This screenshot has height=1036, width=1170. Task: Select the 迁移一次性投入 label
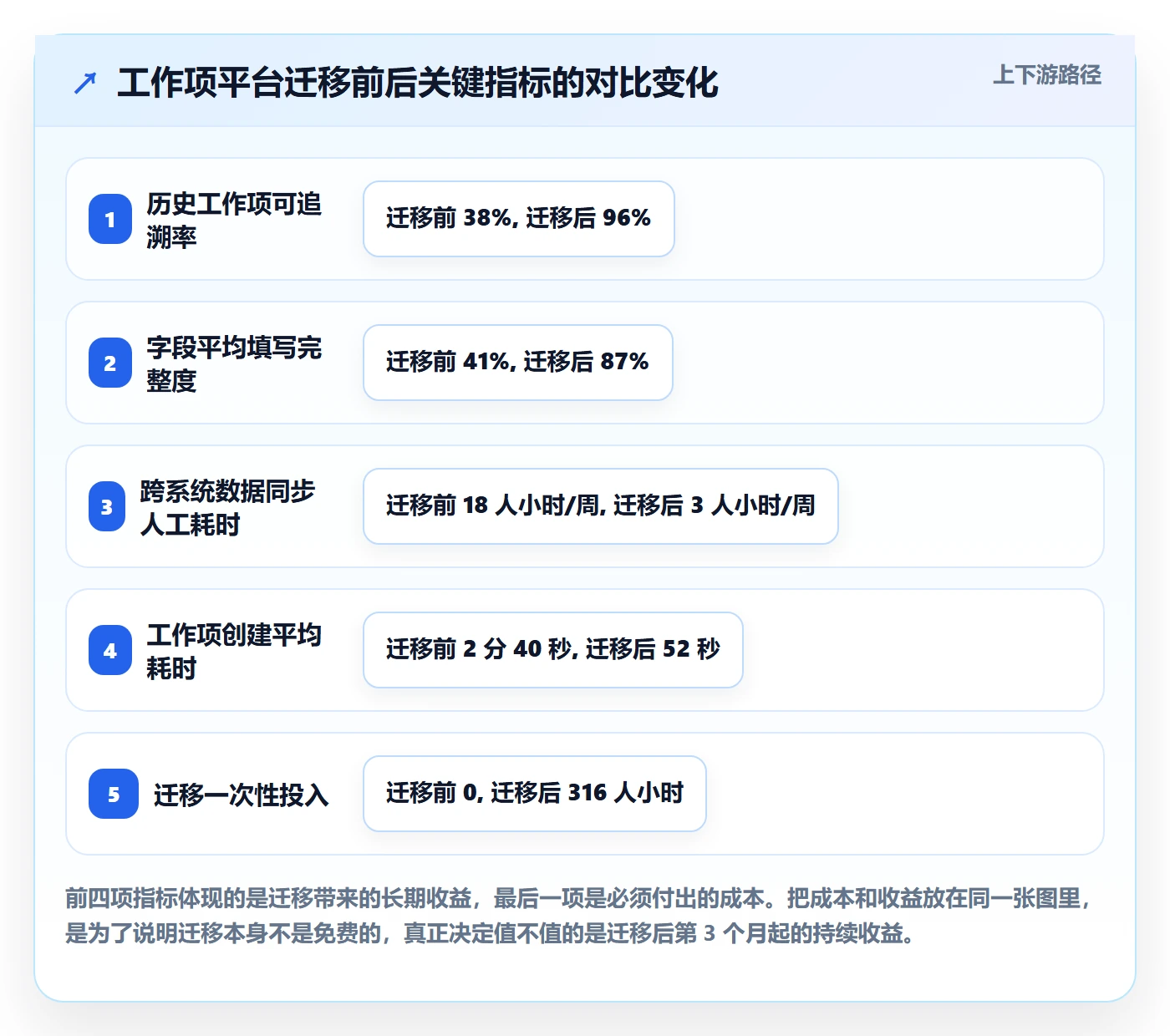point(241,795)
